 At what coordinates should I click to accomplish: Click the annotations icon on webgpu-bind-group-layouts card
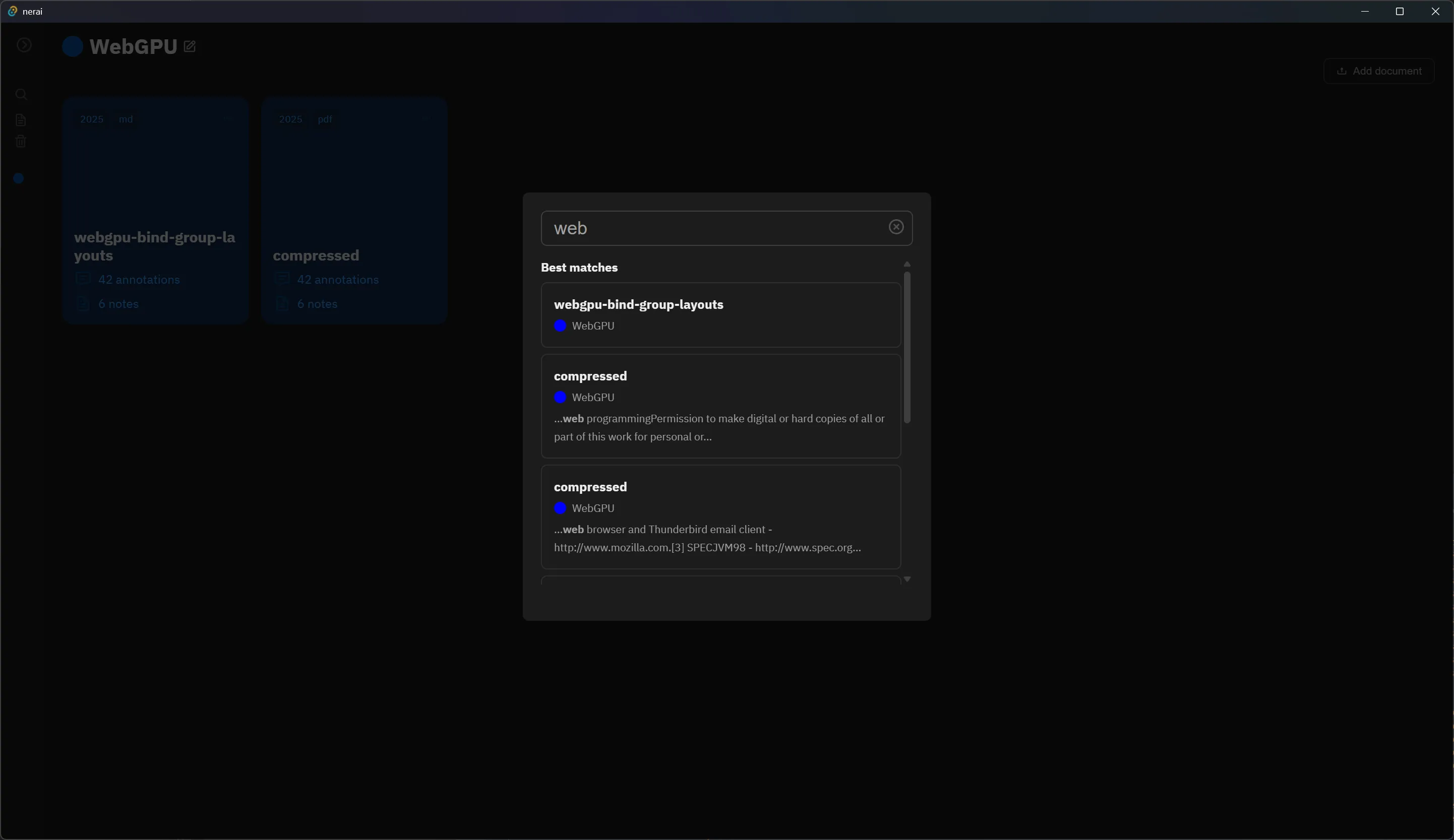click(x=83, y=280)
